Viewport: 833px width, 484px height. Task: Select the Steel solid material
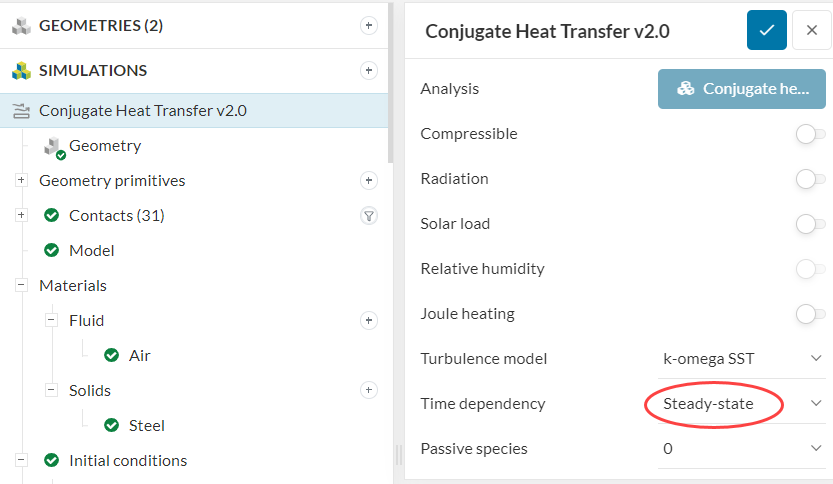coord(146,425)
